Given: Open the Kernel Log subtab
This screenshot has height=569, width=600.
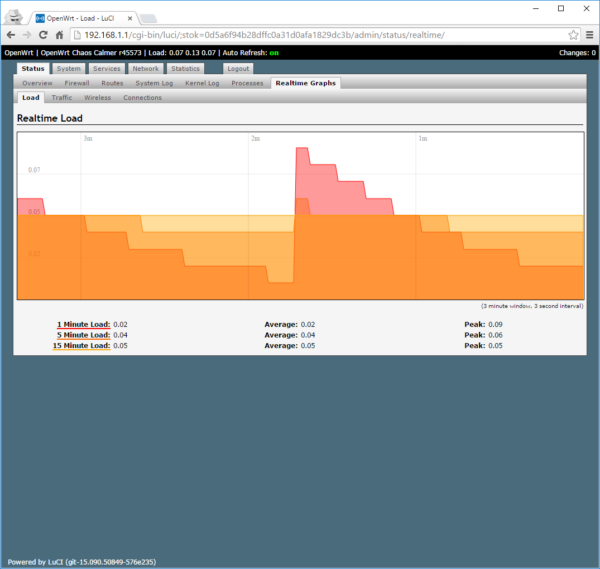Looking at the screenshot, I should click(x=201, y=83).
